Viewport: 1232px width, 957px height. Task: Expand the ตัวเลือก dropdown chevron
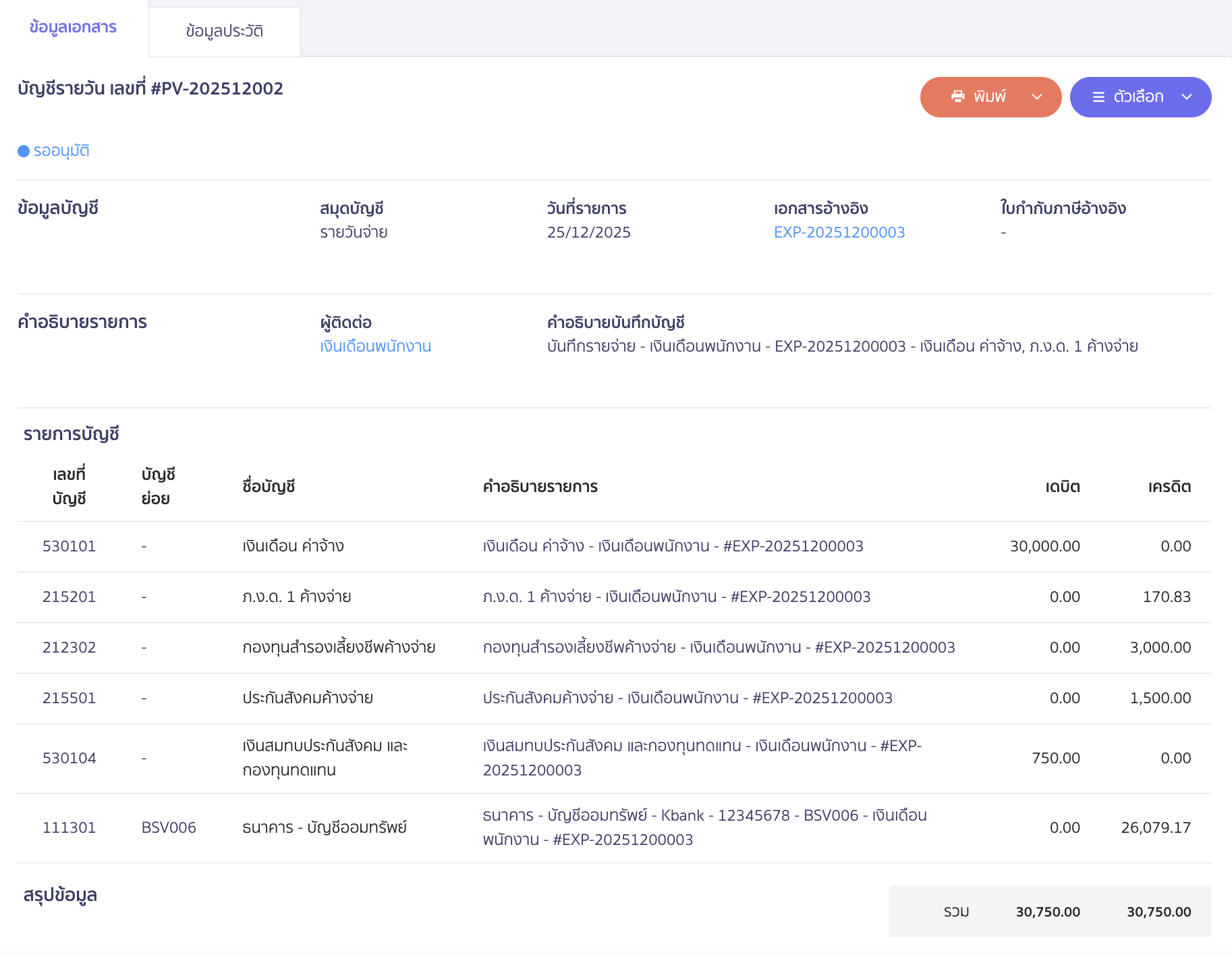1187,97
